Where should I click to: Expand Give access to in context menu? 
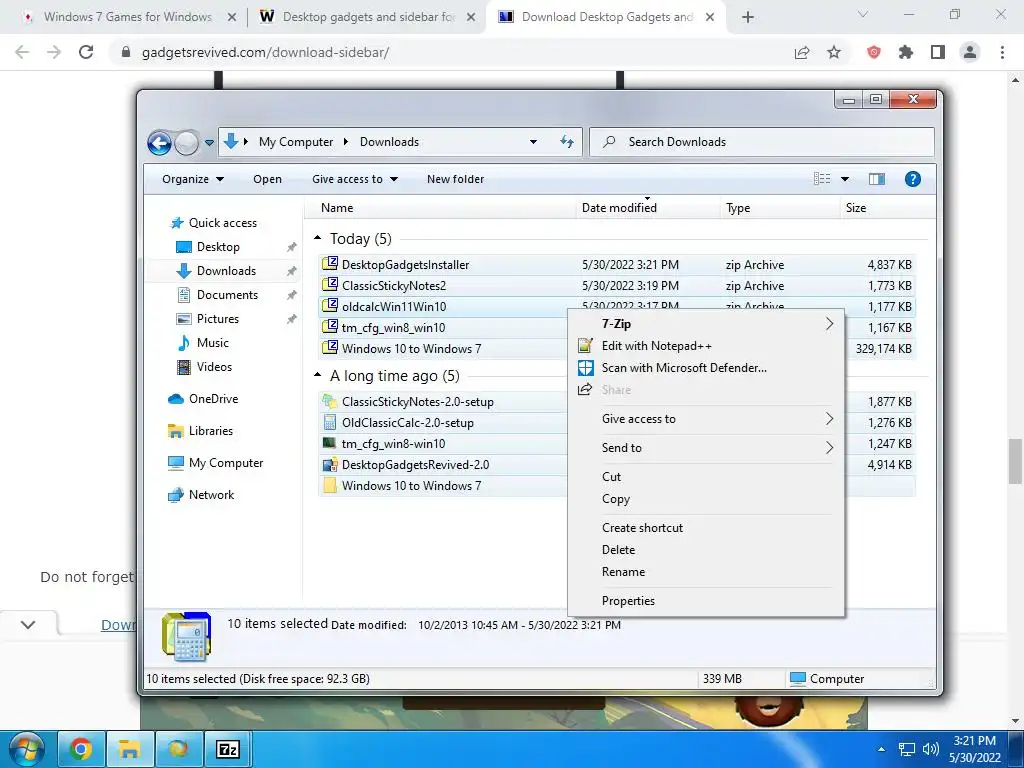pyautogui.click(x=706, y=419)
